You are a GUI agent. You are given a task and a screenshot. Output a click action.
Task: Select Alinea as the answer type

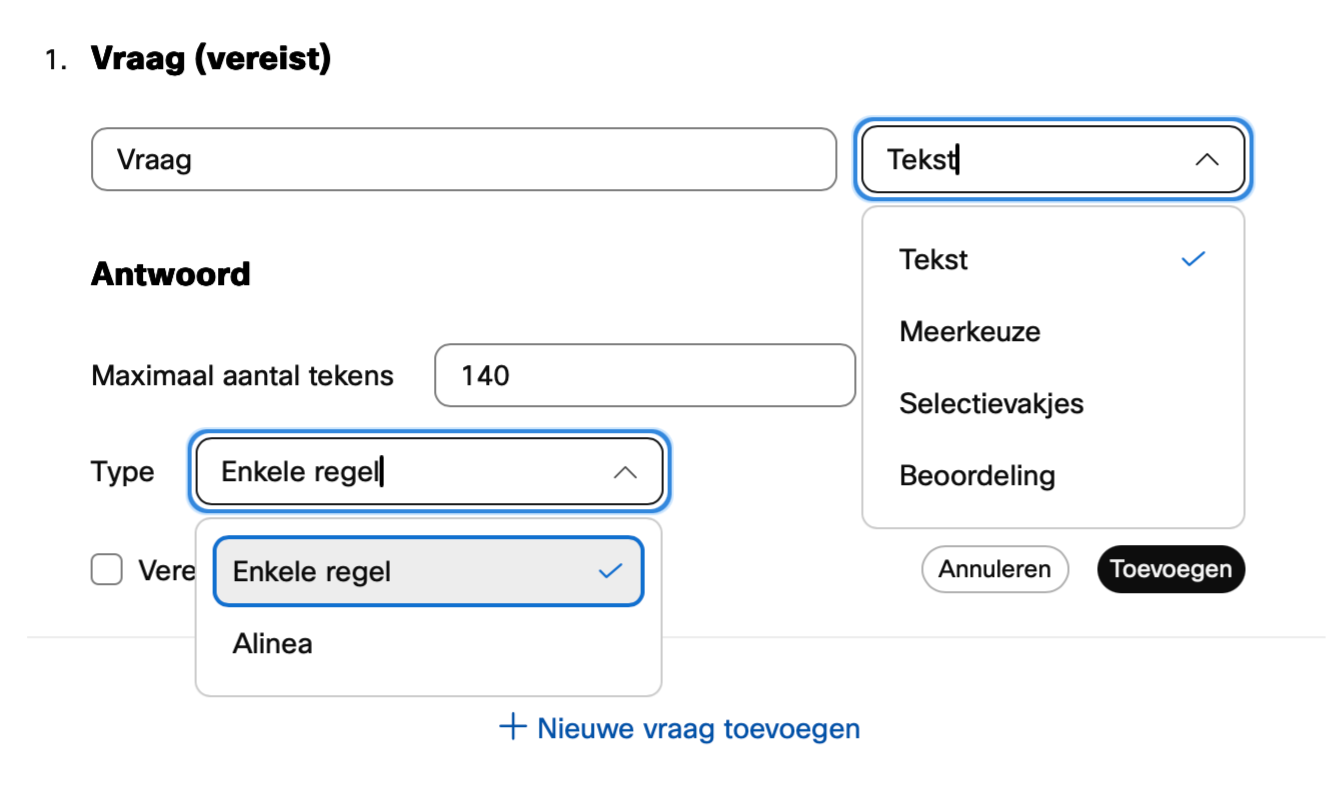[272, 643]
